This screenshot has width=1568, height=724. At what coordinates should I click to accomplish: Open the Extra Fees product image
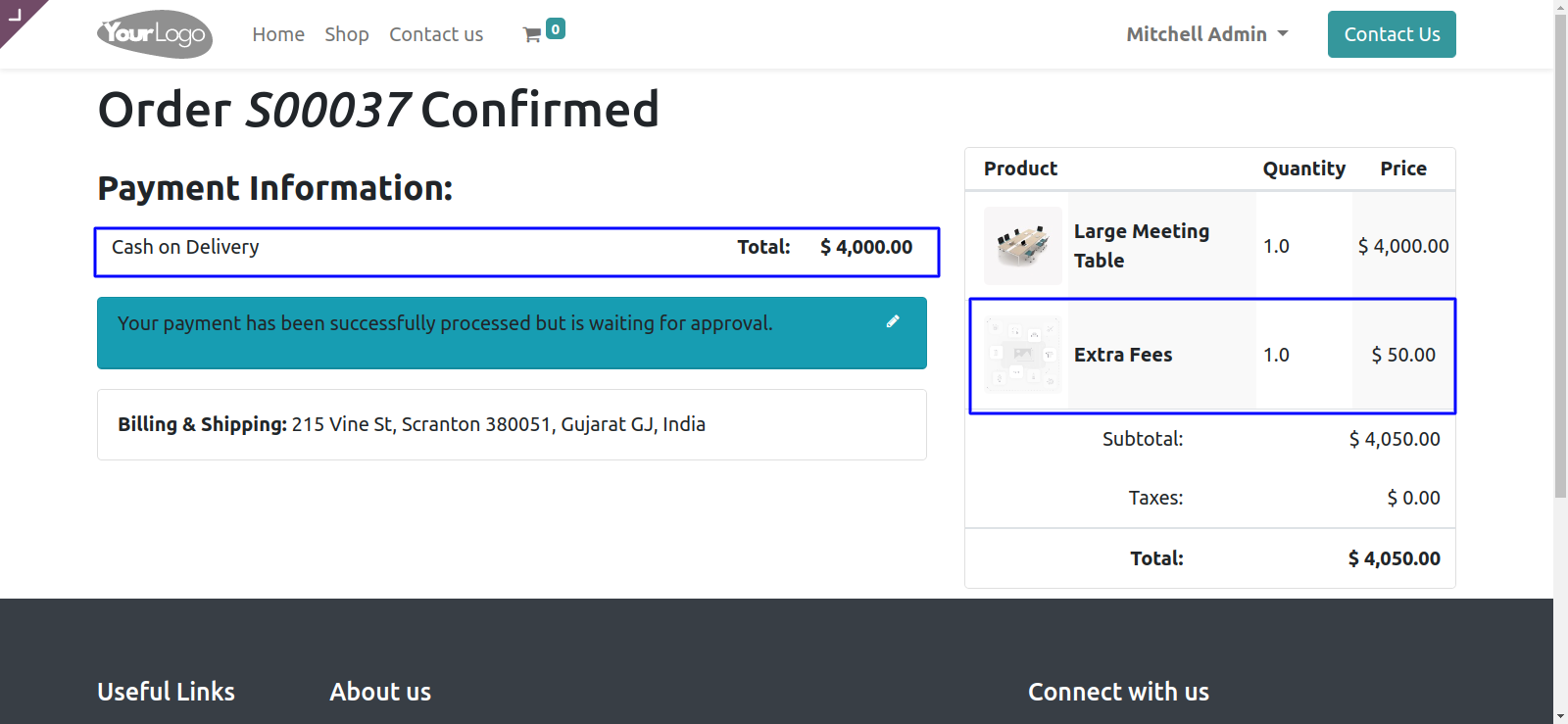point(1022,355)
